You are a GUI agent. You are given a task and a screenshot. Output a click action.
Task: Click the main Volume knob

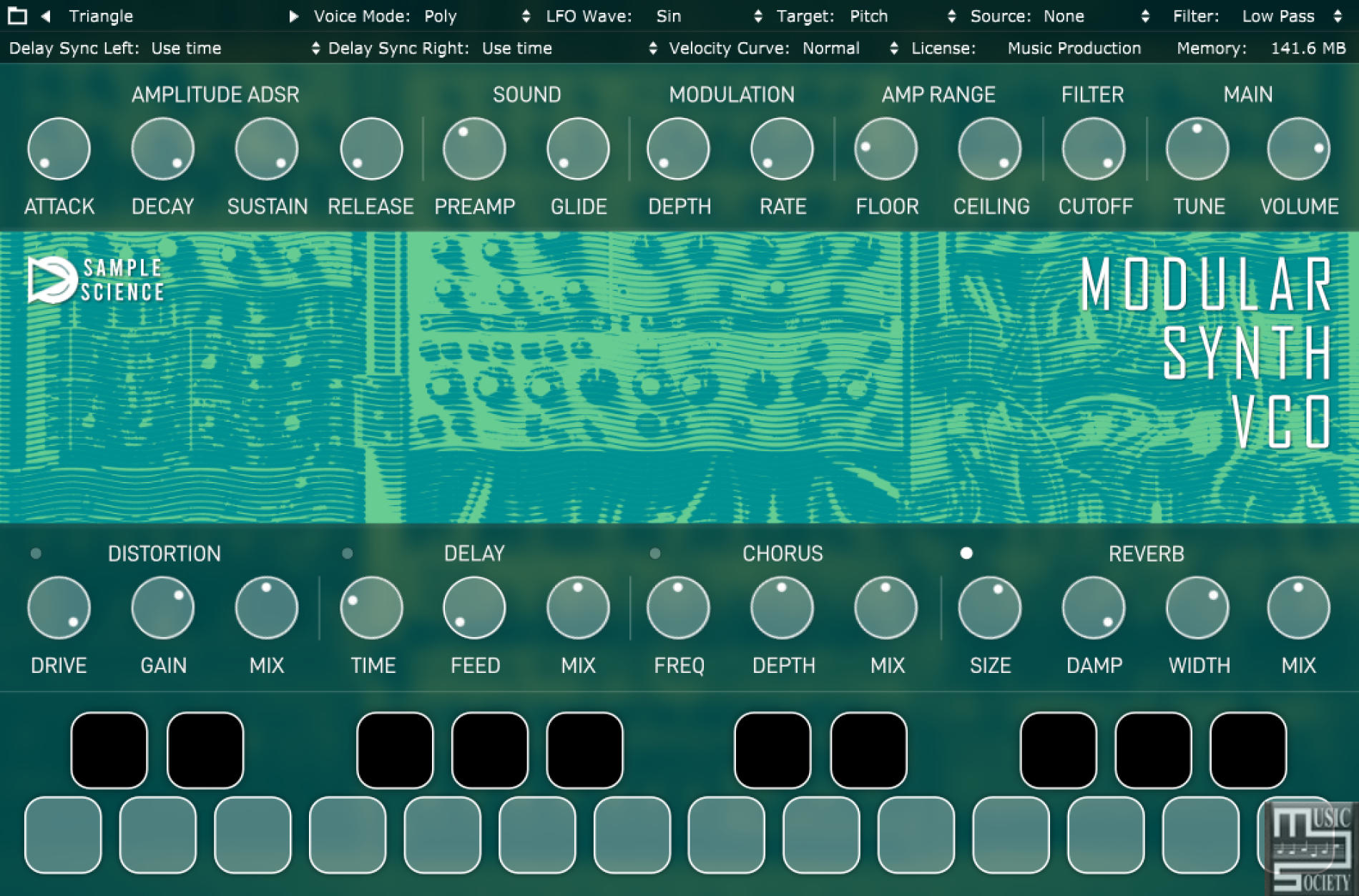1298,149
